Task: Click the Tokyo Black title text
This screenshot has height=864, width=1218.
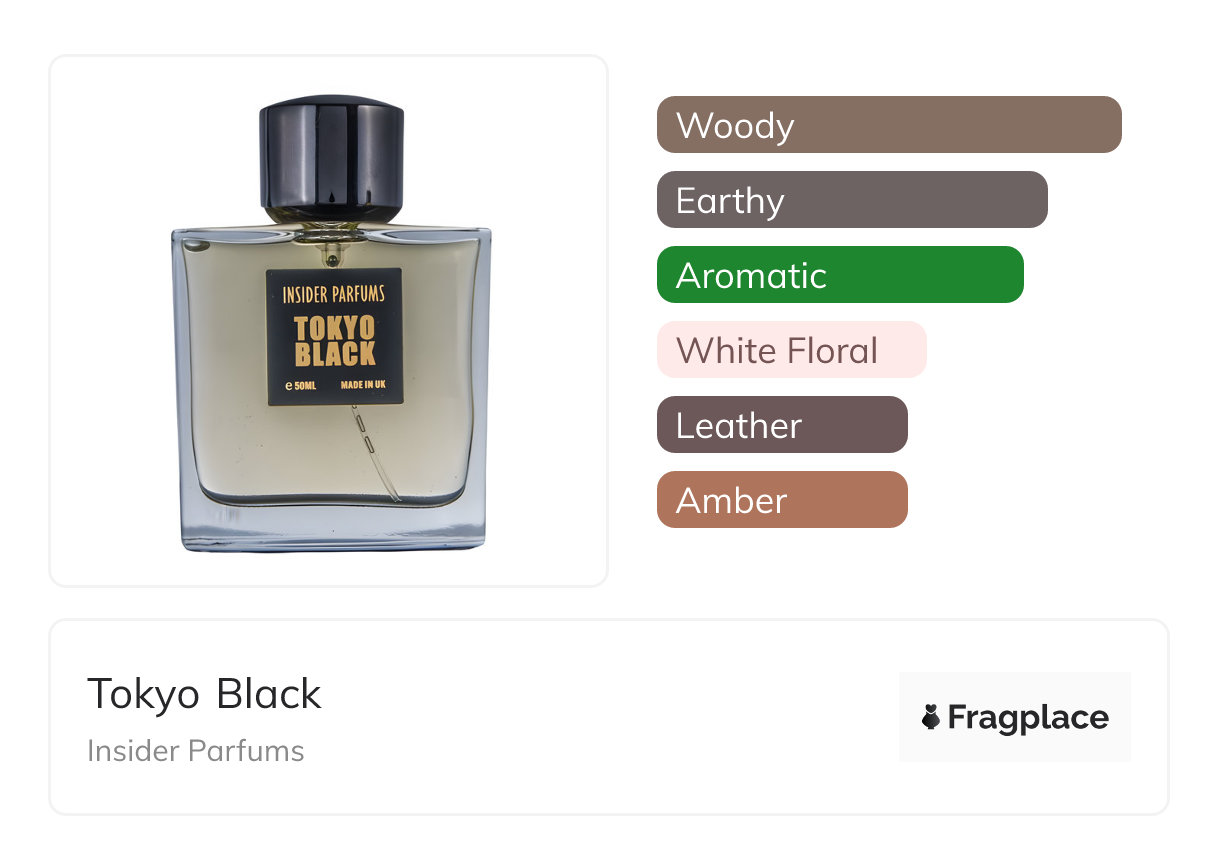Action: [x=204, y=694]
